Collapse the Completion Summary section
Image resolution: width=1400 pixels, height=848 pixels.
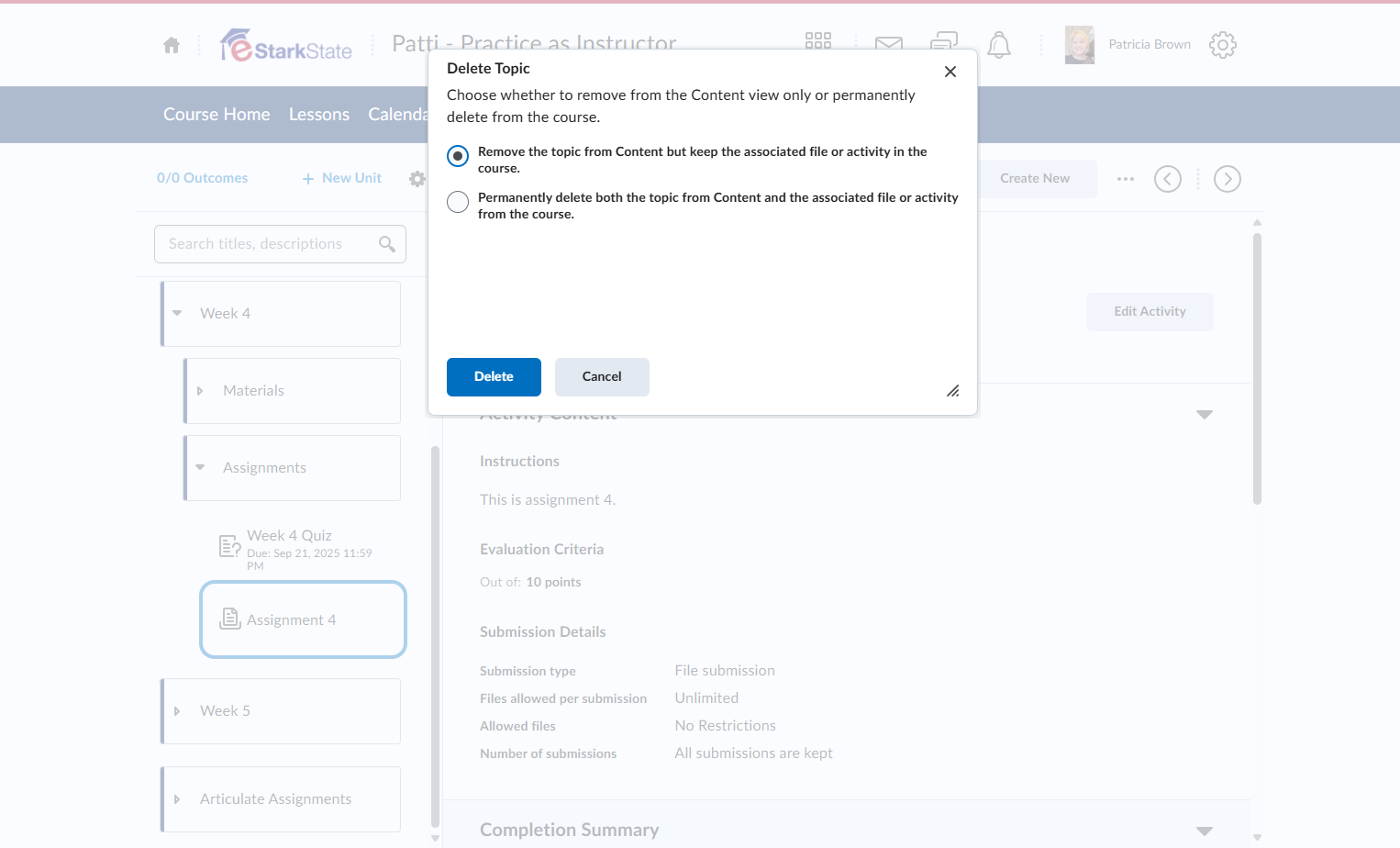pyautogui.click(x=1205, y=831)
